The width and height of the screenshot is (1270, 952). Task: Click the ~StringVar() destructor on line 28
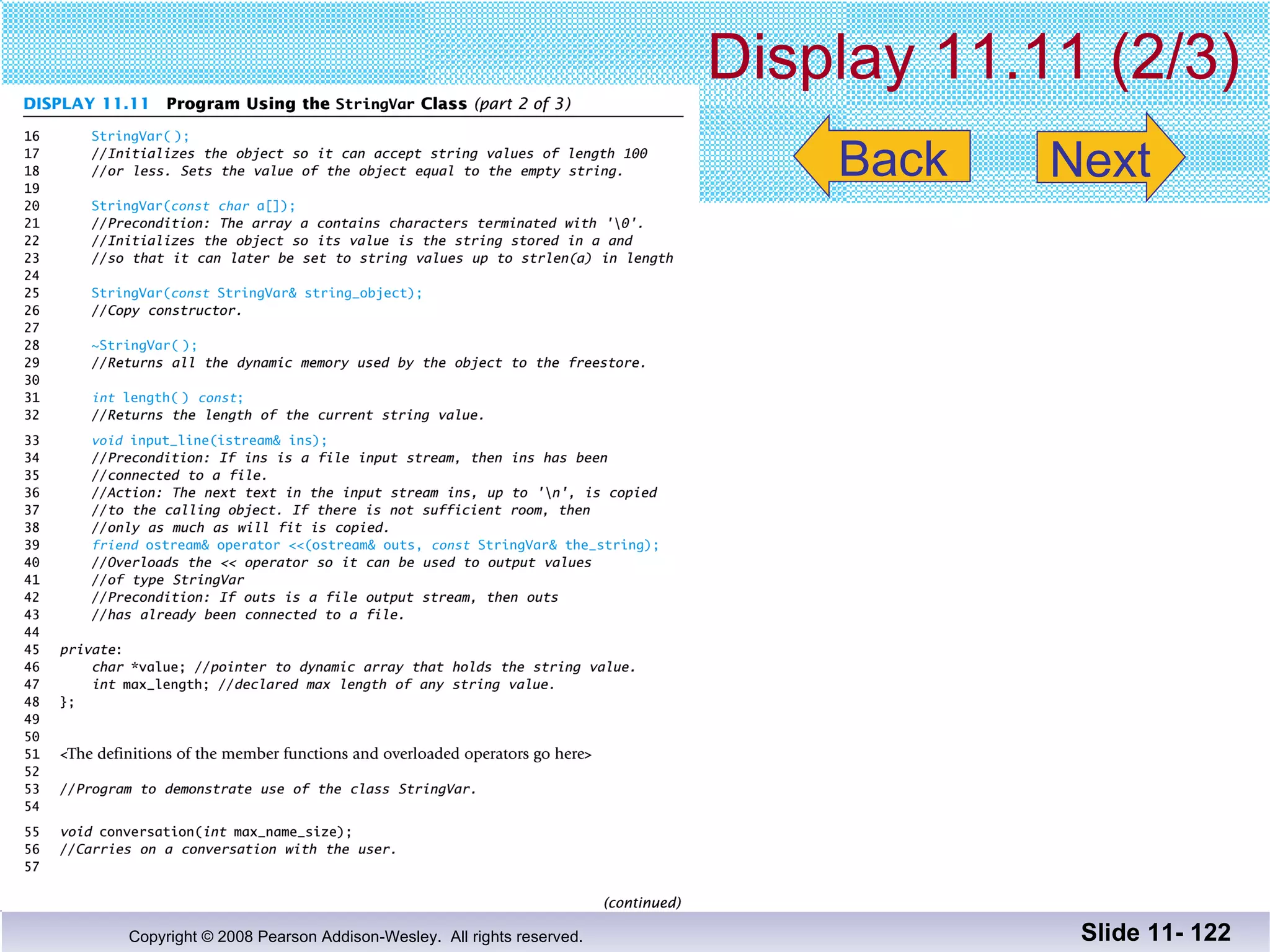pyautogui.click(x=144, y=345)
